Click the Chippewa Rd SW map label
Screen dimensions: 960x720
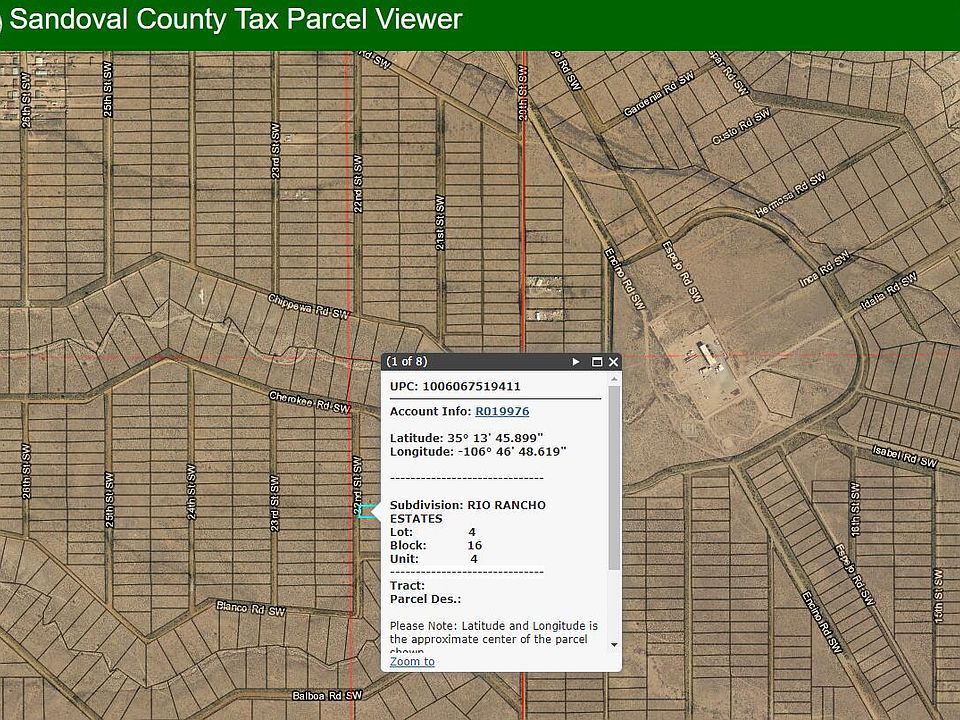[x=311, y=306]
